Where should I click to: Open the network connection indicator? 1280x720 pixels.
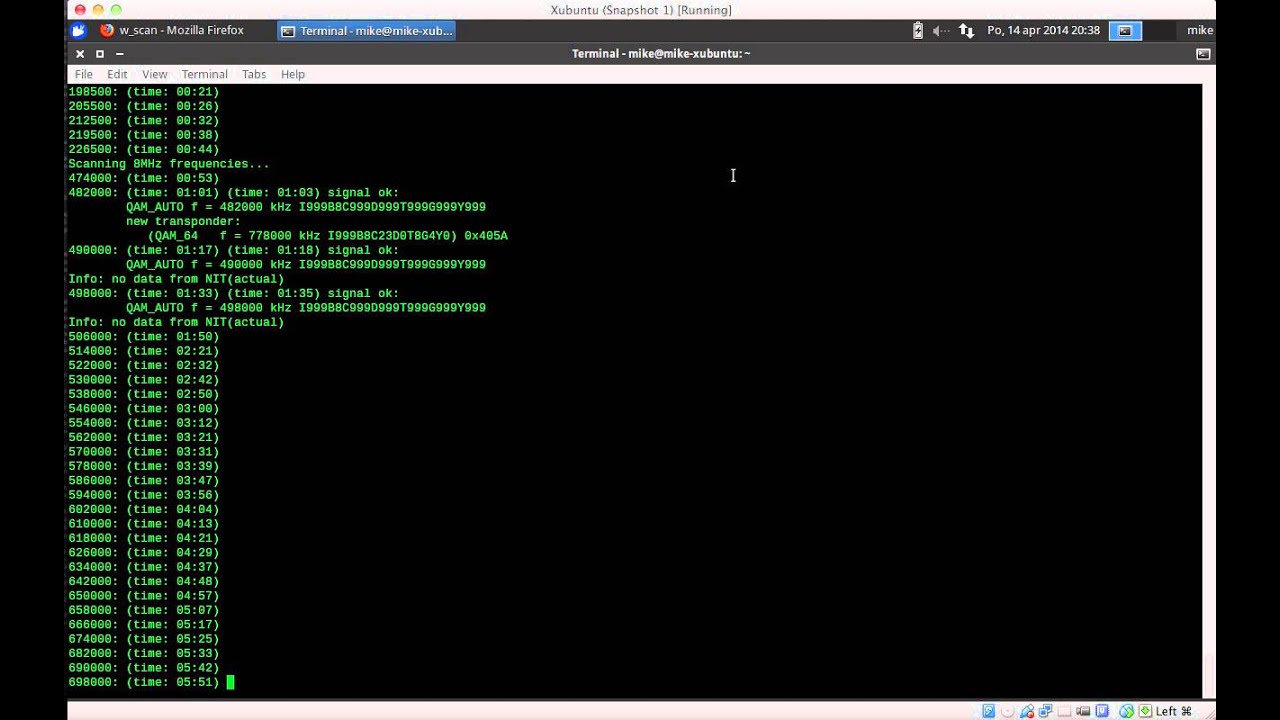966,30
